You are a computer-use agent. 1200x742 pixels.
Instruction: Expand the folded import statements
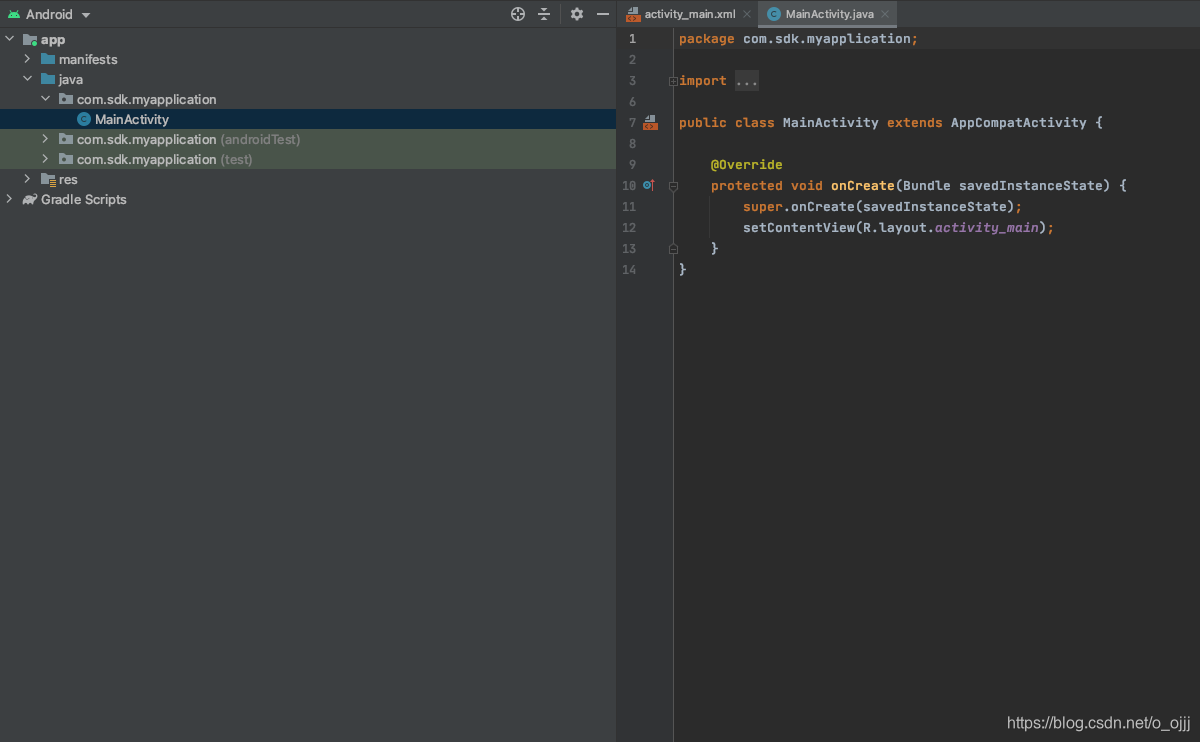pyautogui.click(x=673, y=81)
